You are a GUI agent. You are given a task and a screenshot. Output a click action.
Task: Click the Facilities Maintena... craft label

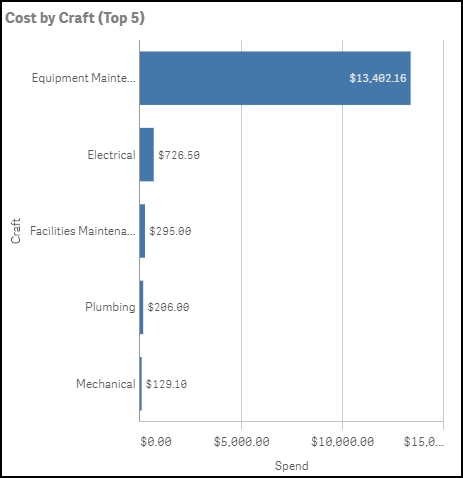[83, 231]
